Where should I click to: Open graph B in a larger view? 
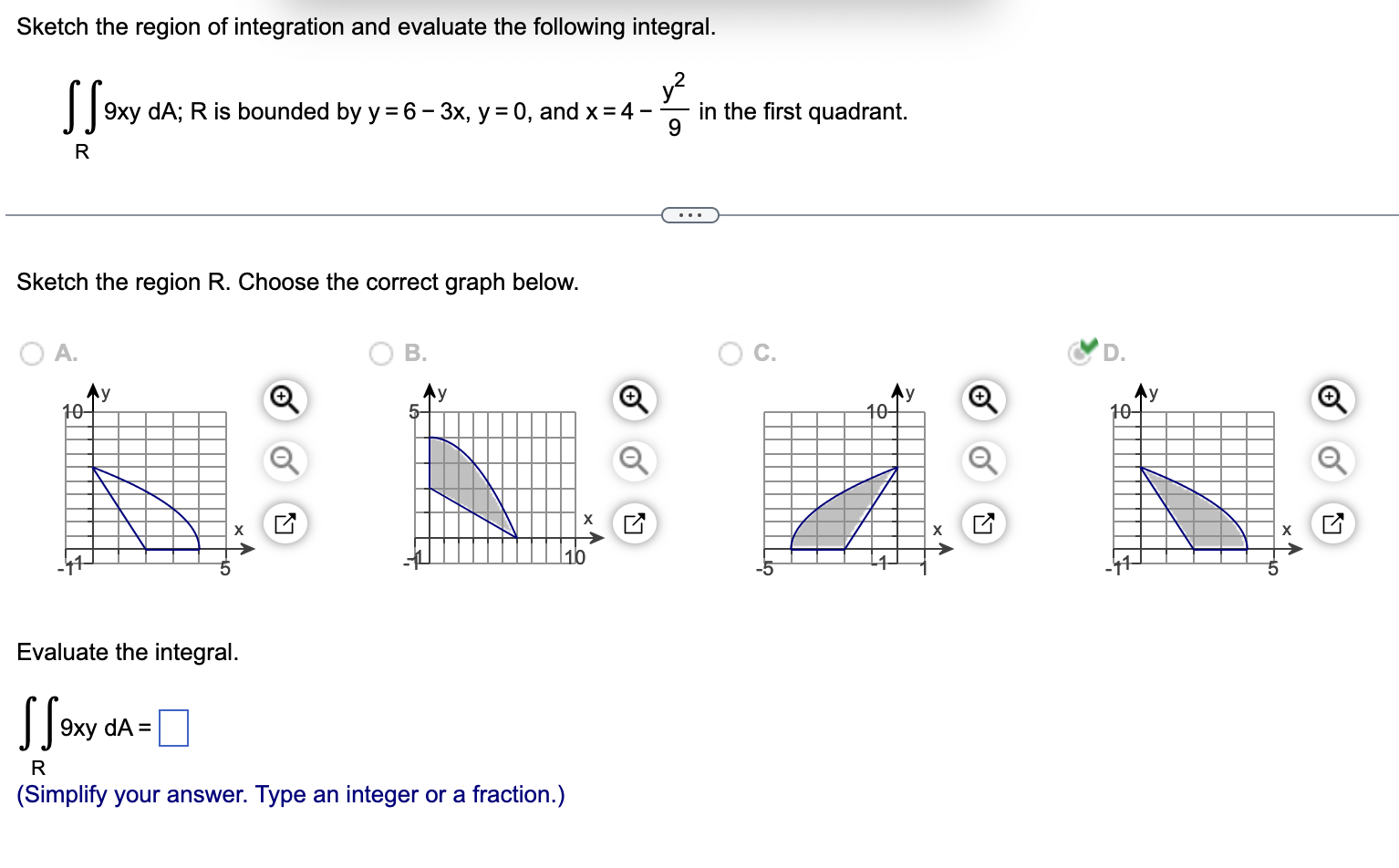[x=634, y=523]
